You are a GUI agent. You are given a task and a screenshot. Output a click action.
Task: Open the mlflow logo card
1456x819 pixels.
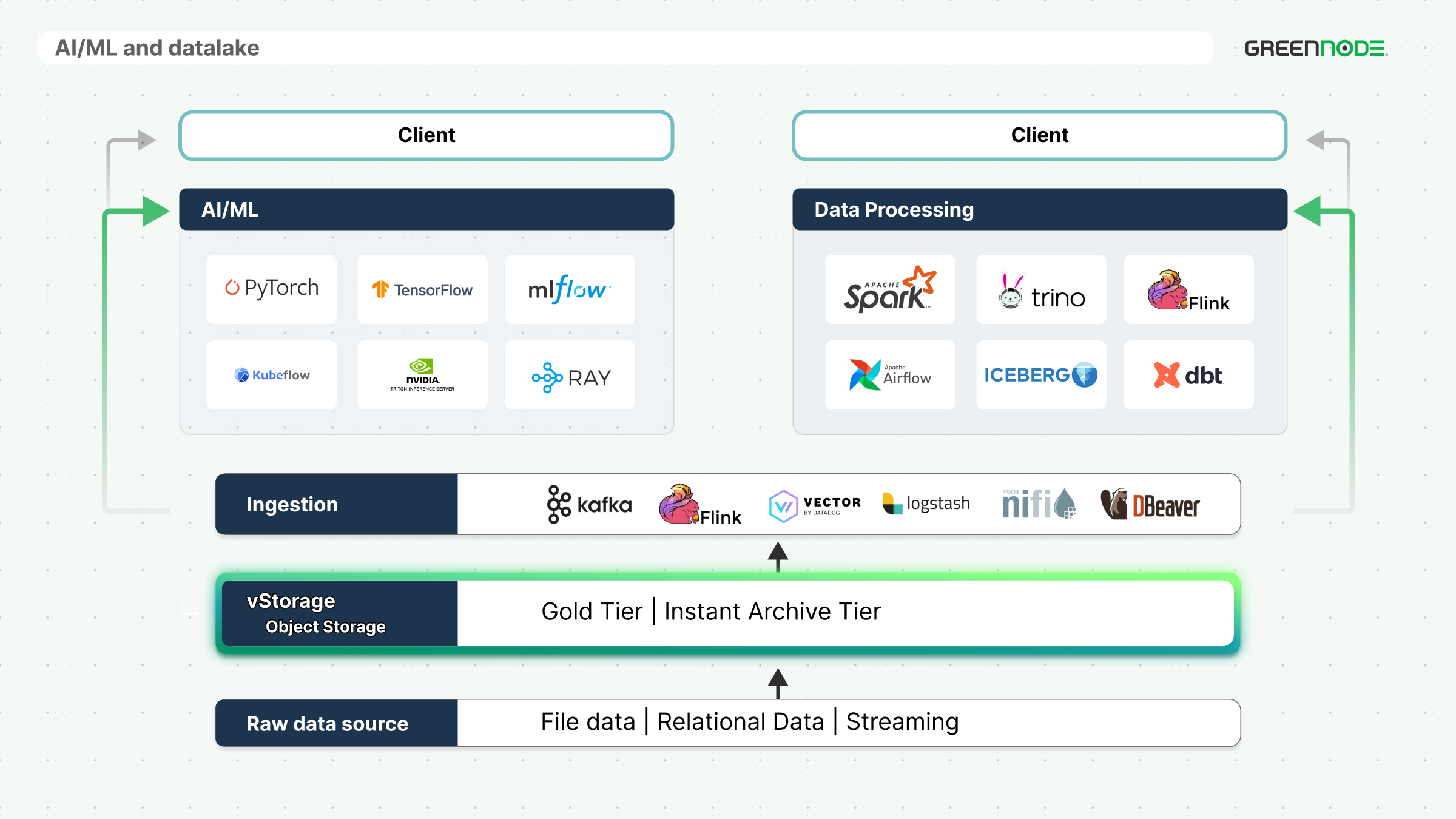[570, 289]
